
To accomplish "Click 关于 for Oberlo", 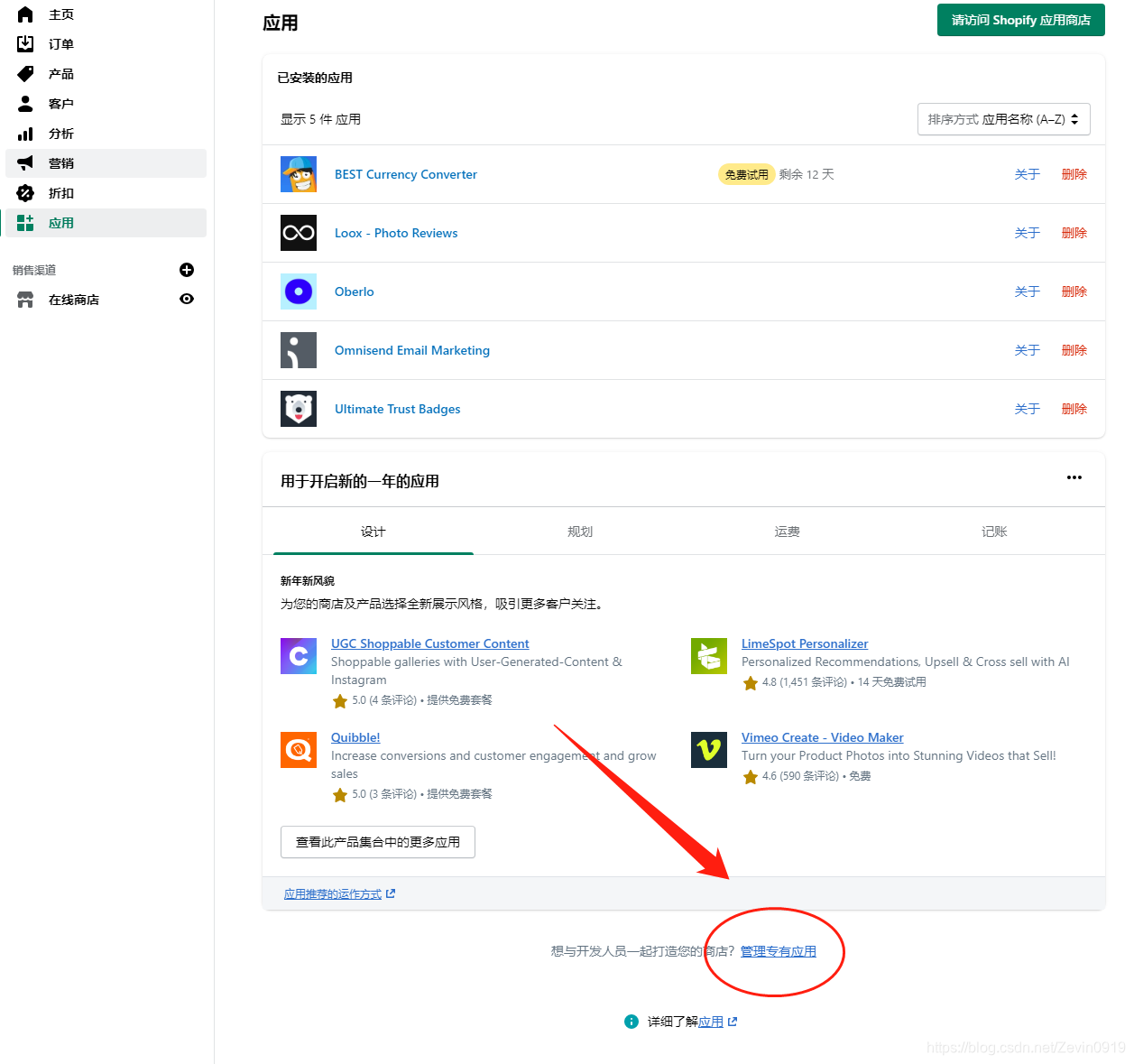I will coord(1028,291).
